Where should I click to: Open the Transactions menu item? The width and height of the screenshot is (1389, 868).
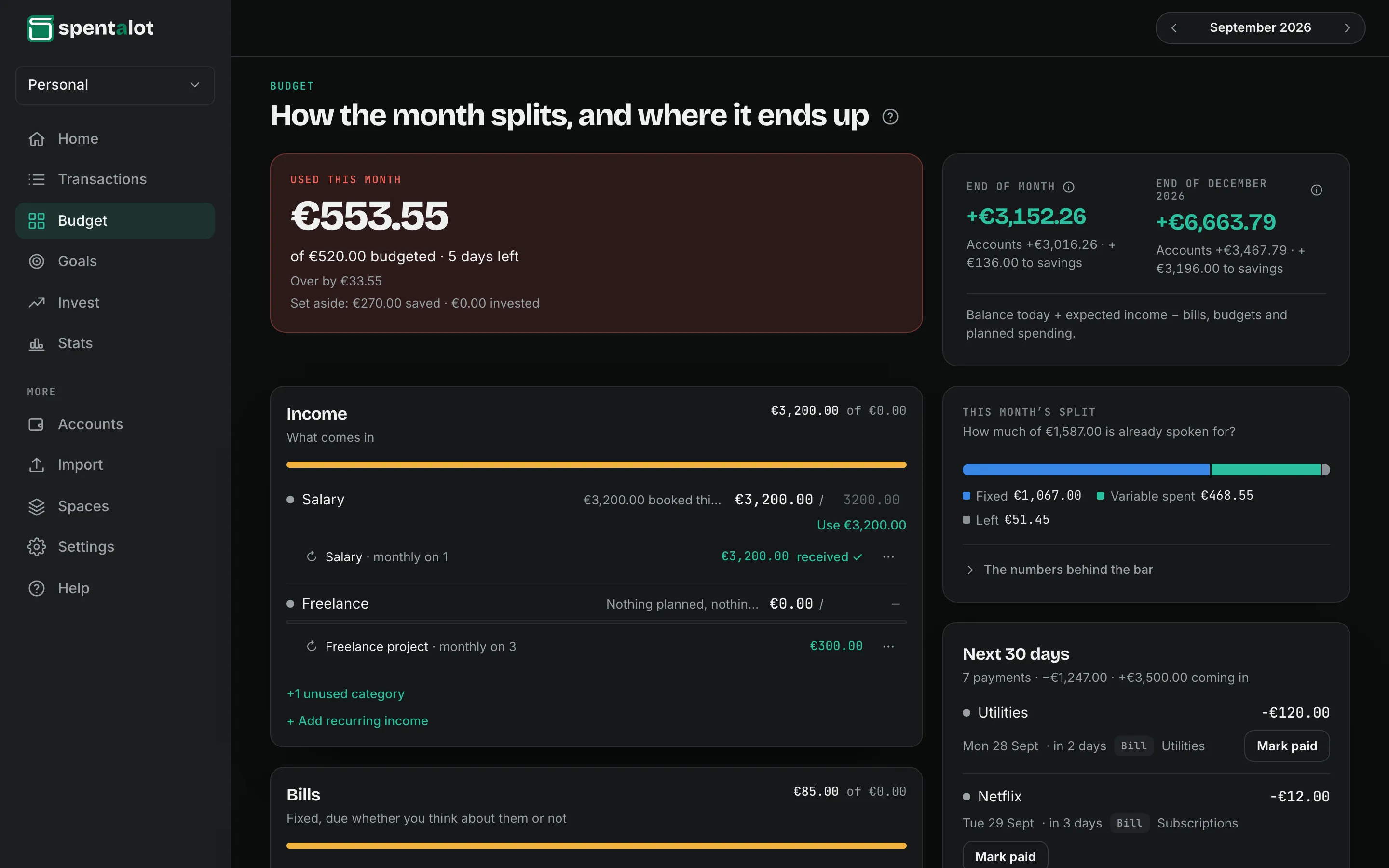click(115, 179)
